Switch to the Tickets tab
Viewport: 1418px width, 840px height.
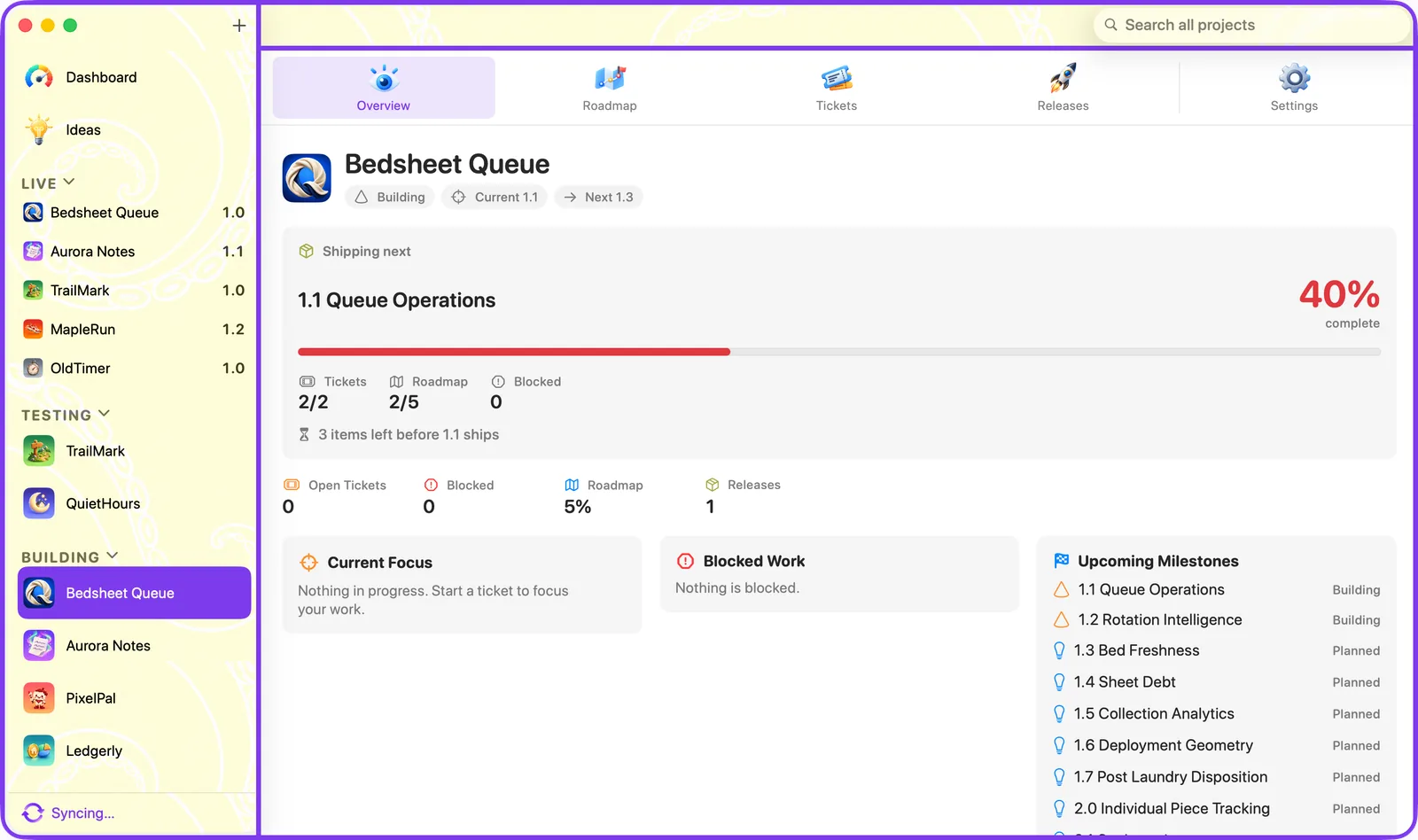pos(837,88)
